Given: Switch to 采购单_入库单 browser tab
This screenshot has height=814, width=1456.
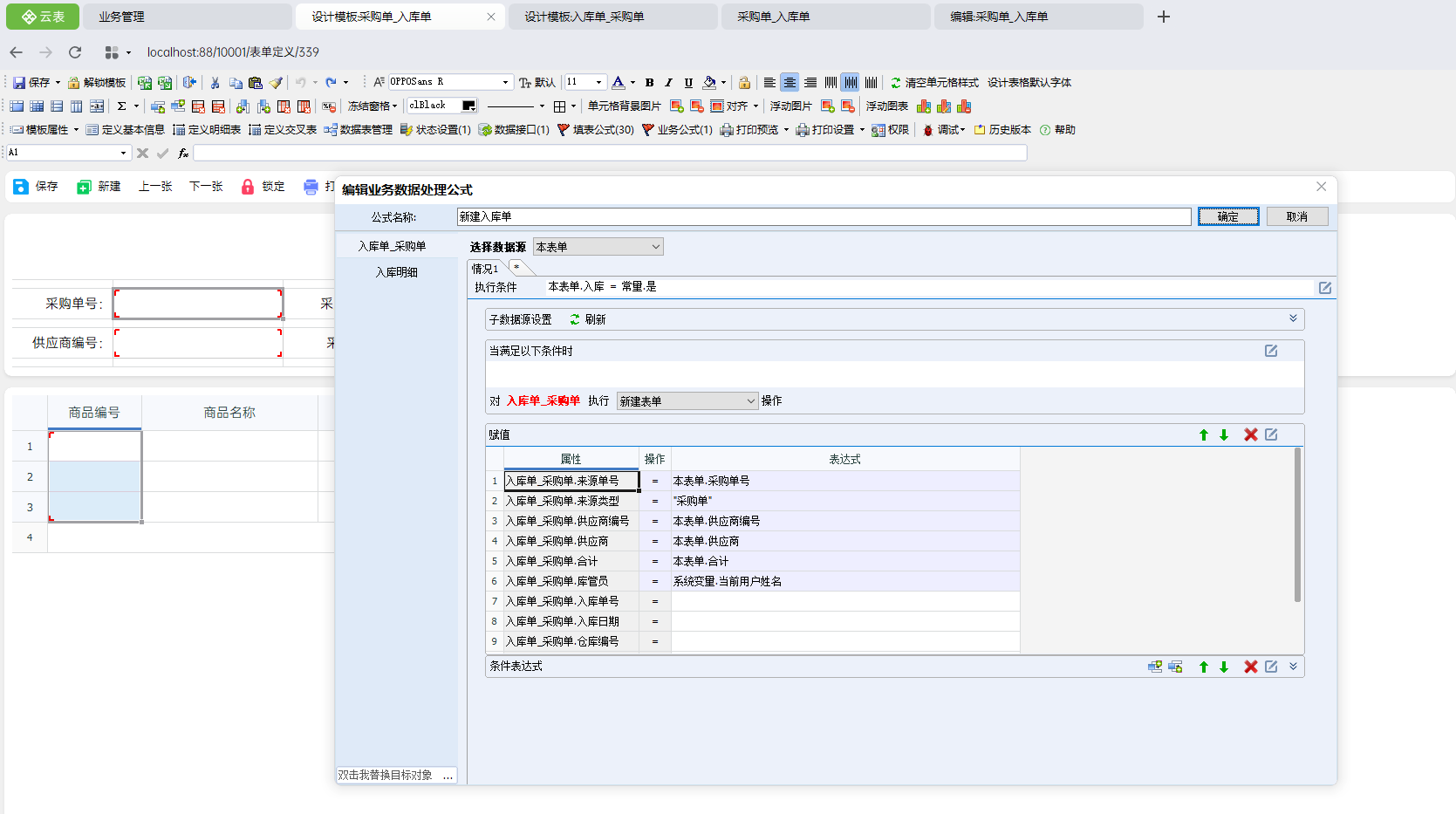Looking at the screenshot, I should click(x=773, y=17).
